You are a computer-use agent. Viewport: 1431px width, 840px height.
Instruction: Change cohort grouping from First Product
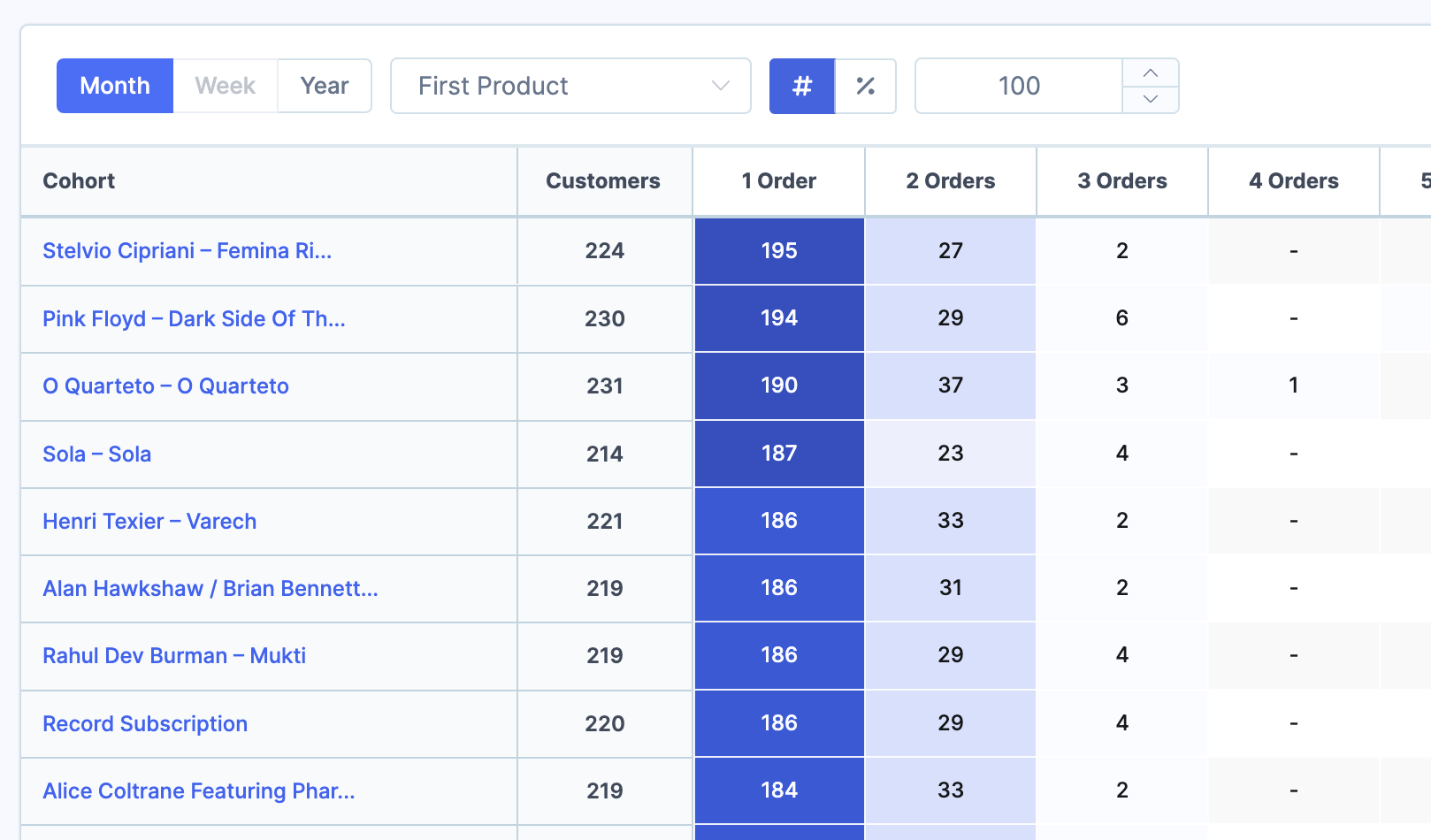point(570,86)
